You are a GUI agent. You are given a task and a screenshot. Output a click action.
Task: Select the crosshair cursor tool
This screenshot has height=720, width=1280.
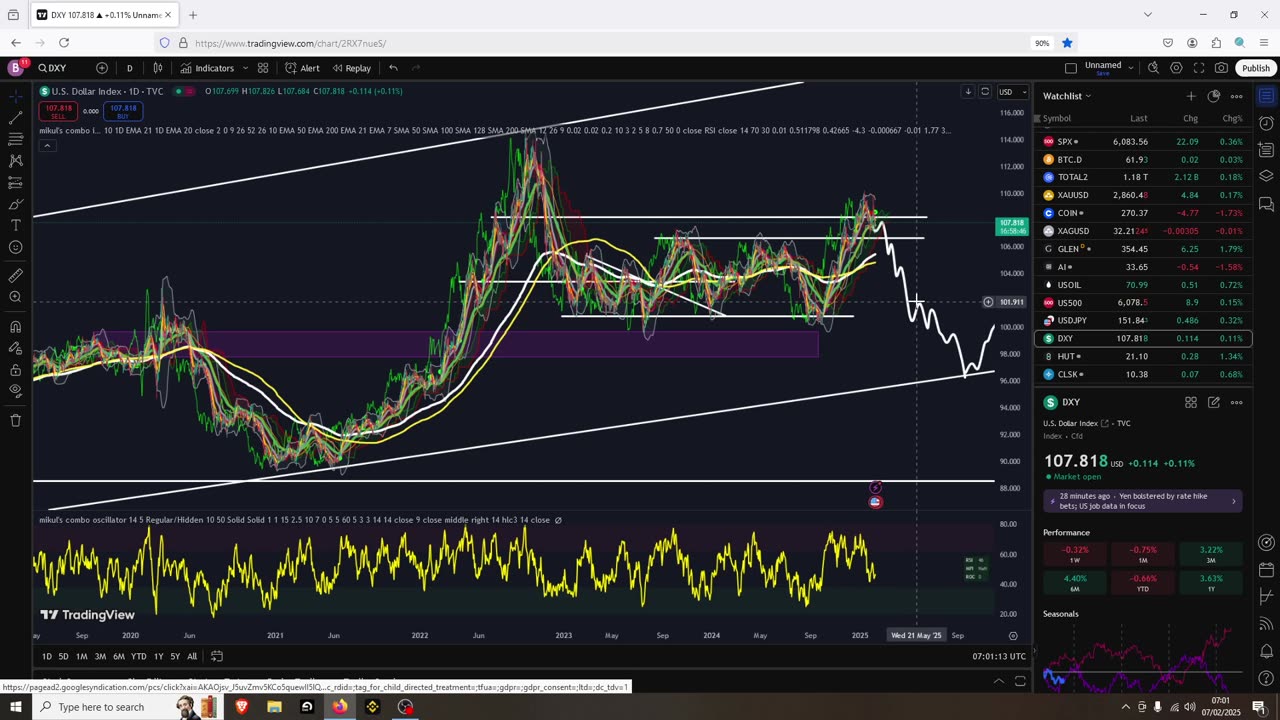[15, 96]
